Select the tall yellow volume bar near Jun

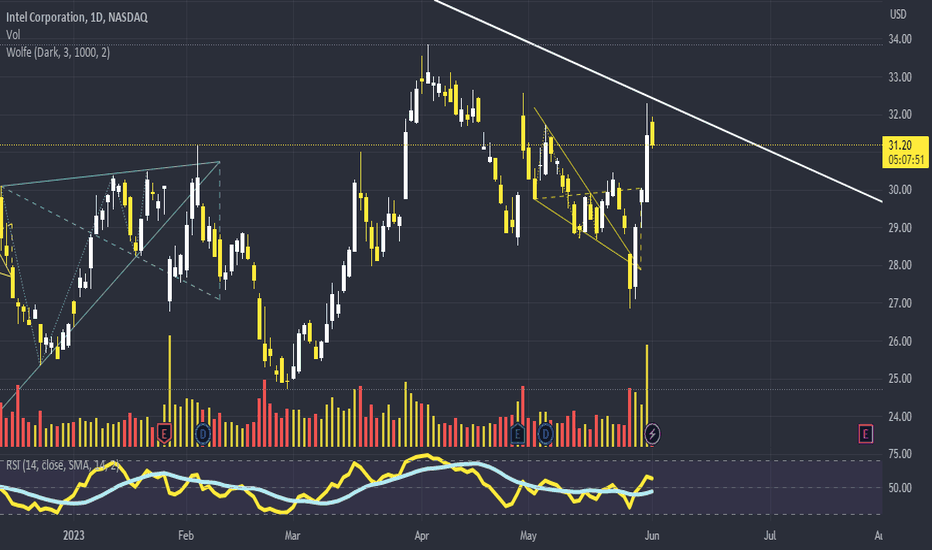[x=647, y=395]
